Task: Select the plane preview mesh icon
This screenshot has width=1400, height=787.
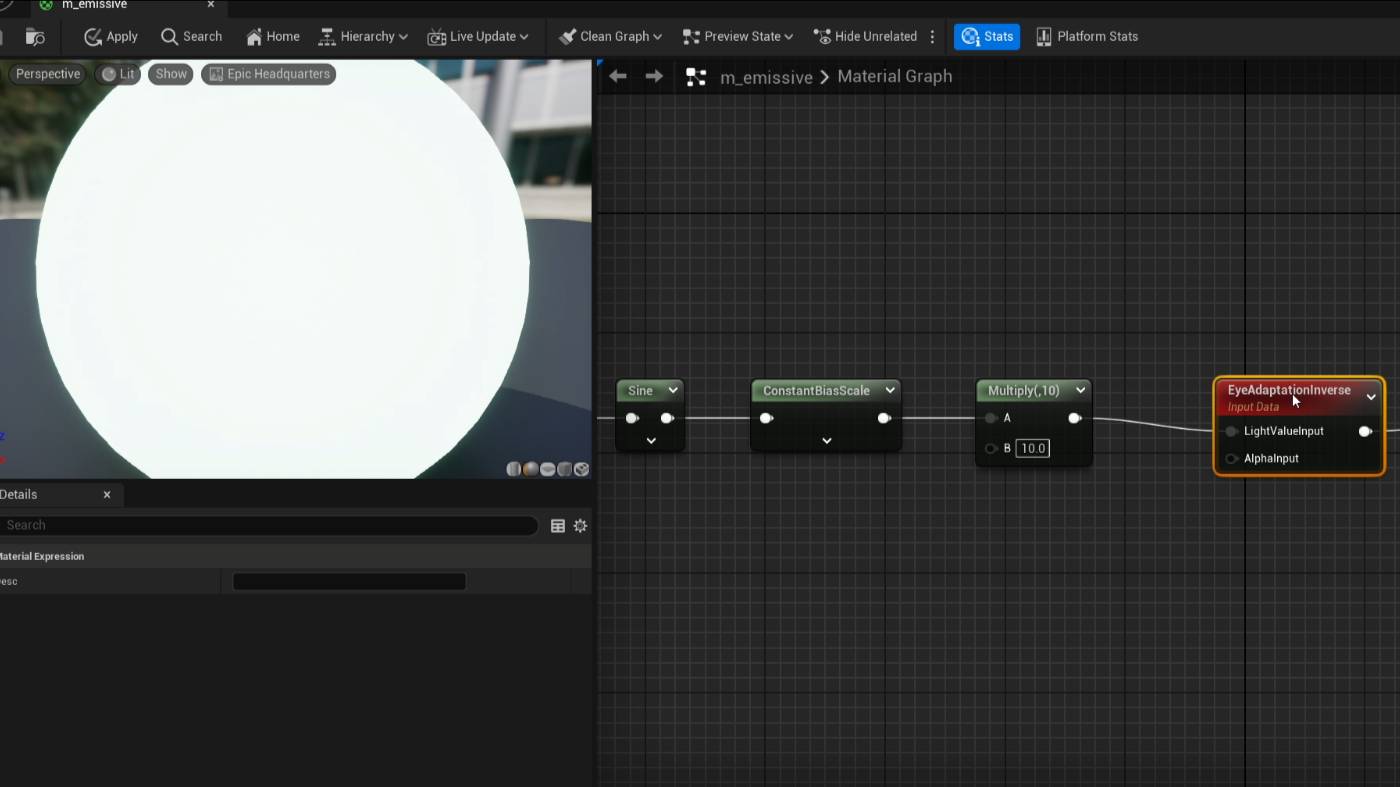Action: pos(547,469)
